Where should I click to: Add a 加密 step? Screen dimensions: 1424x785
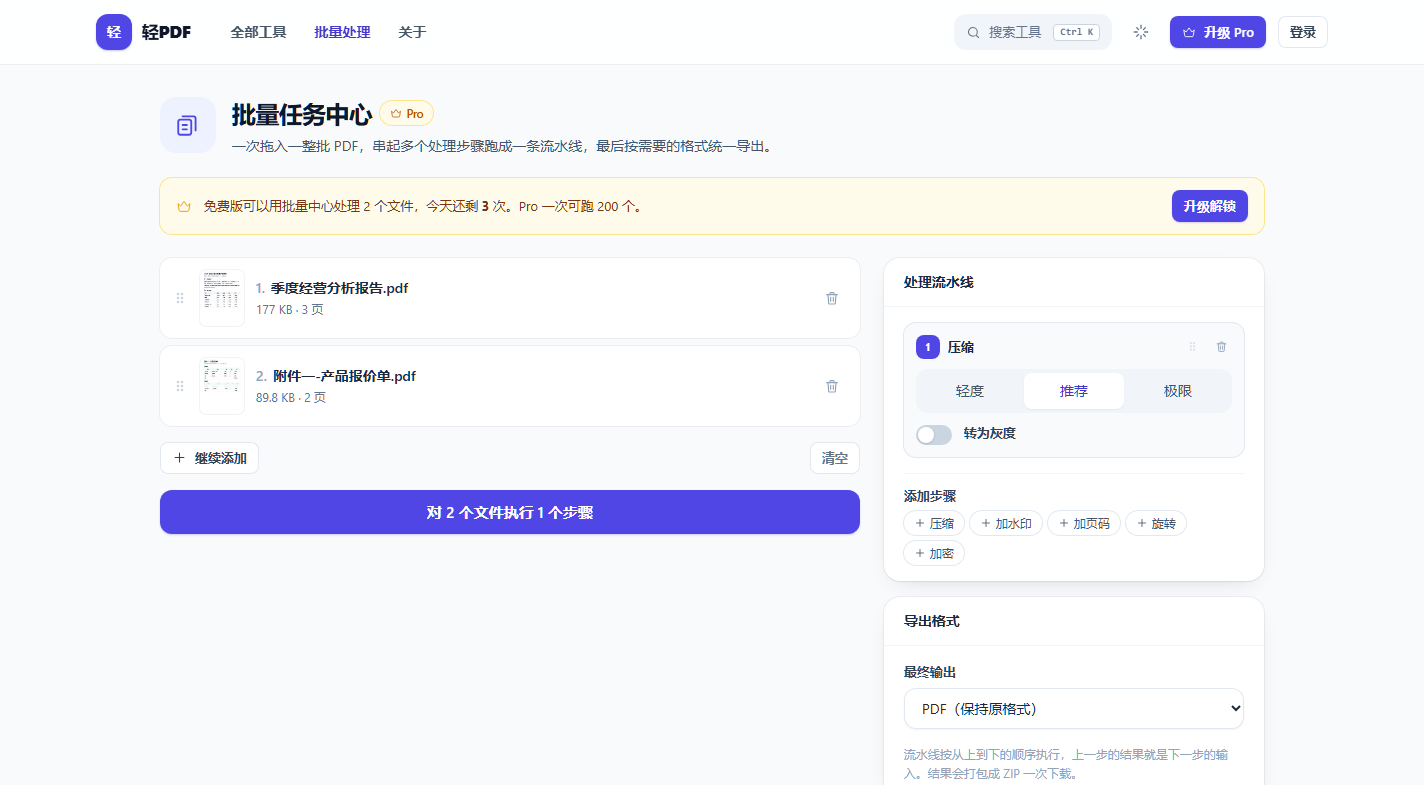click(934, 553)
